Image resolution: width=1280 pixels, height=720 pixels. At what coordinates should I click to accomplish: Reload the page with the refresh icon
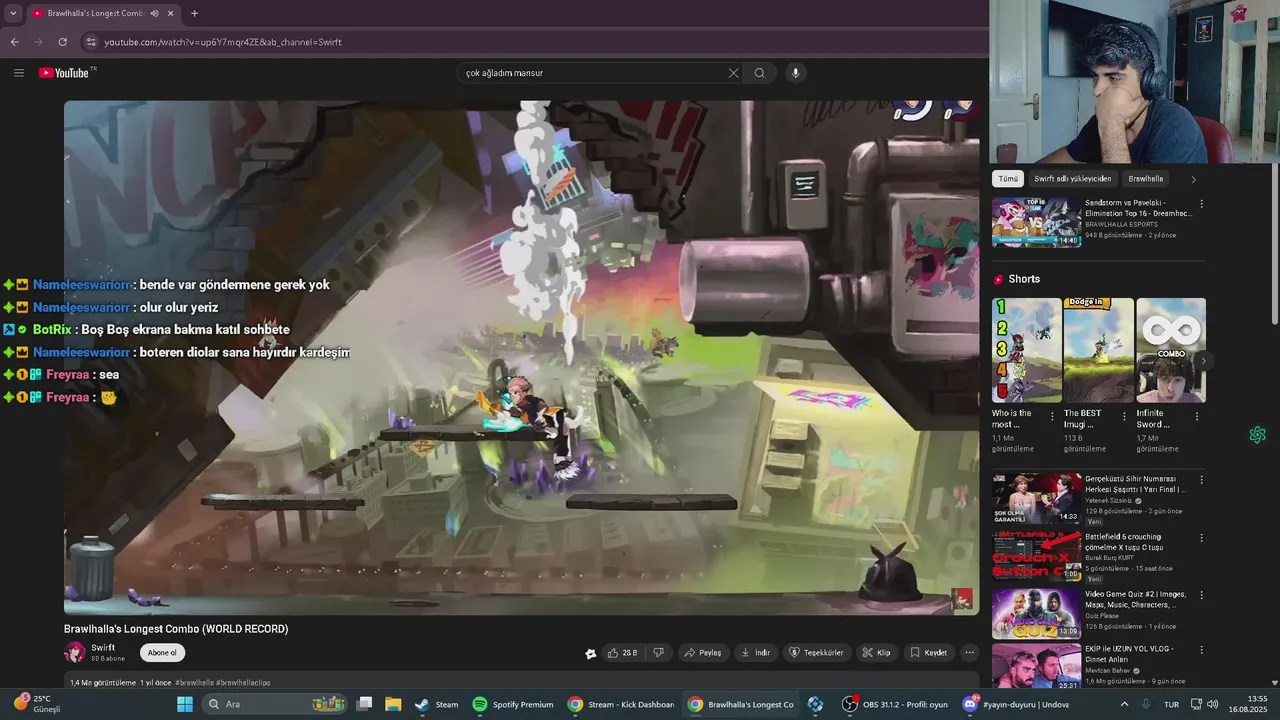pos(62,42)
